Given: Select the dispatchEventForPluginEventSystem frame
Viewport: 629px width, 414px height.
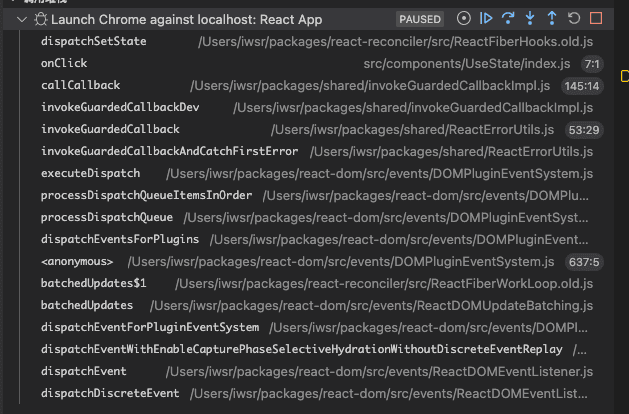Looking at the screenshot, I should [150, 327].
